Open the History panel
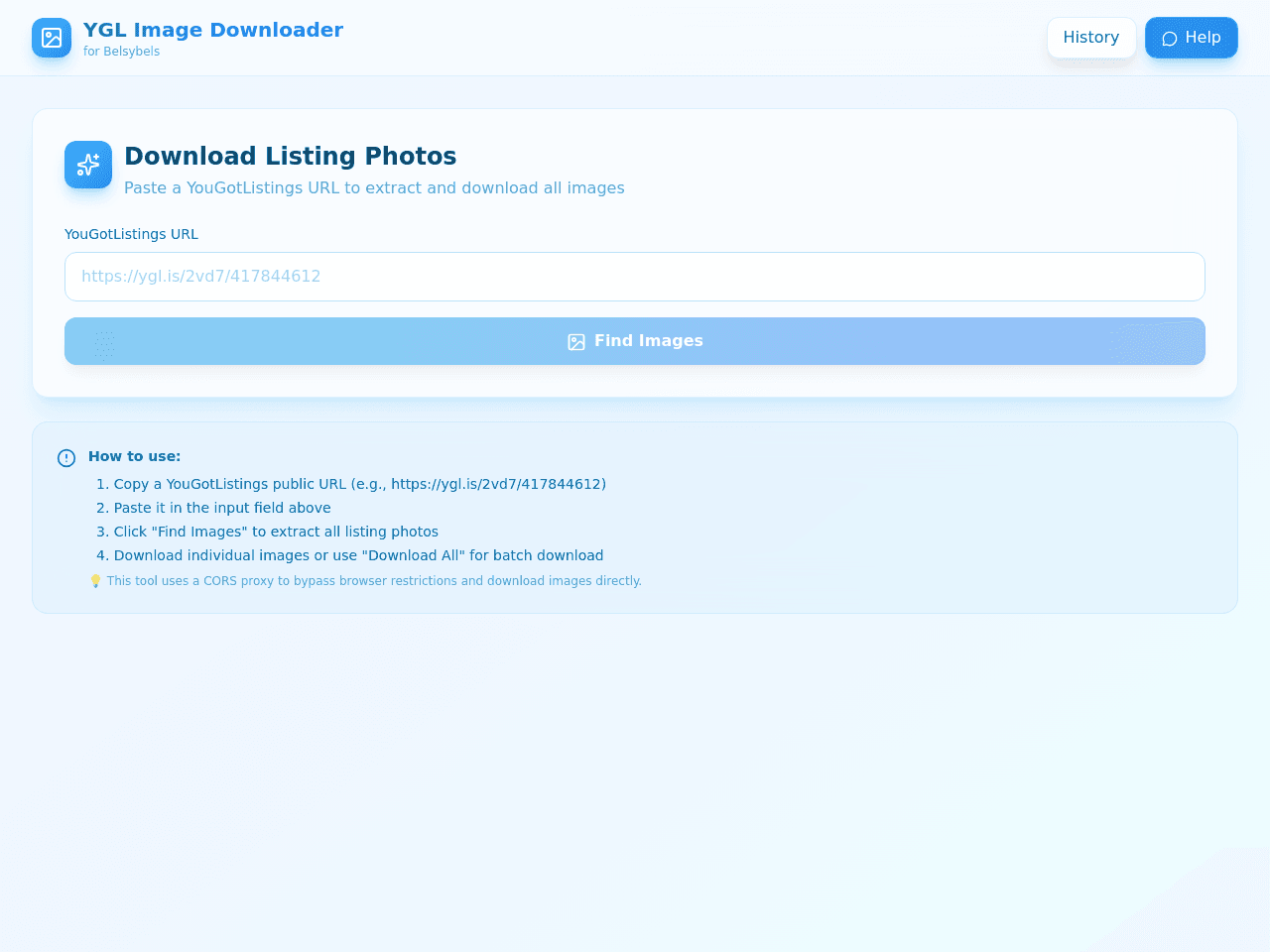This screenshot has width=1270, height=952. pyautogui.click(x=1091, y=38)
